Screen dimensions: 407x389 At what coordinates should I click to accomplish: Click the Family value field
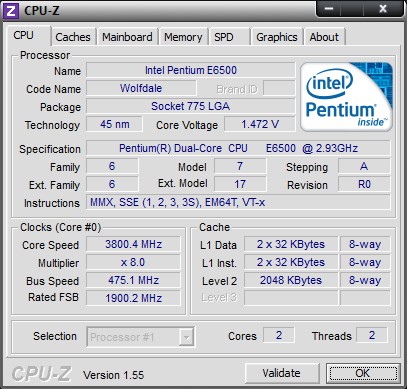pyautogui.click(x=112, y=166)
